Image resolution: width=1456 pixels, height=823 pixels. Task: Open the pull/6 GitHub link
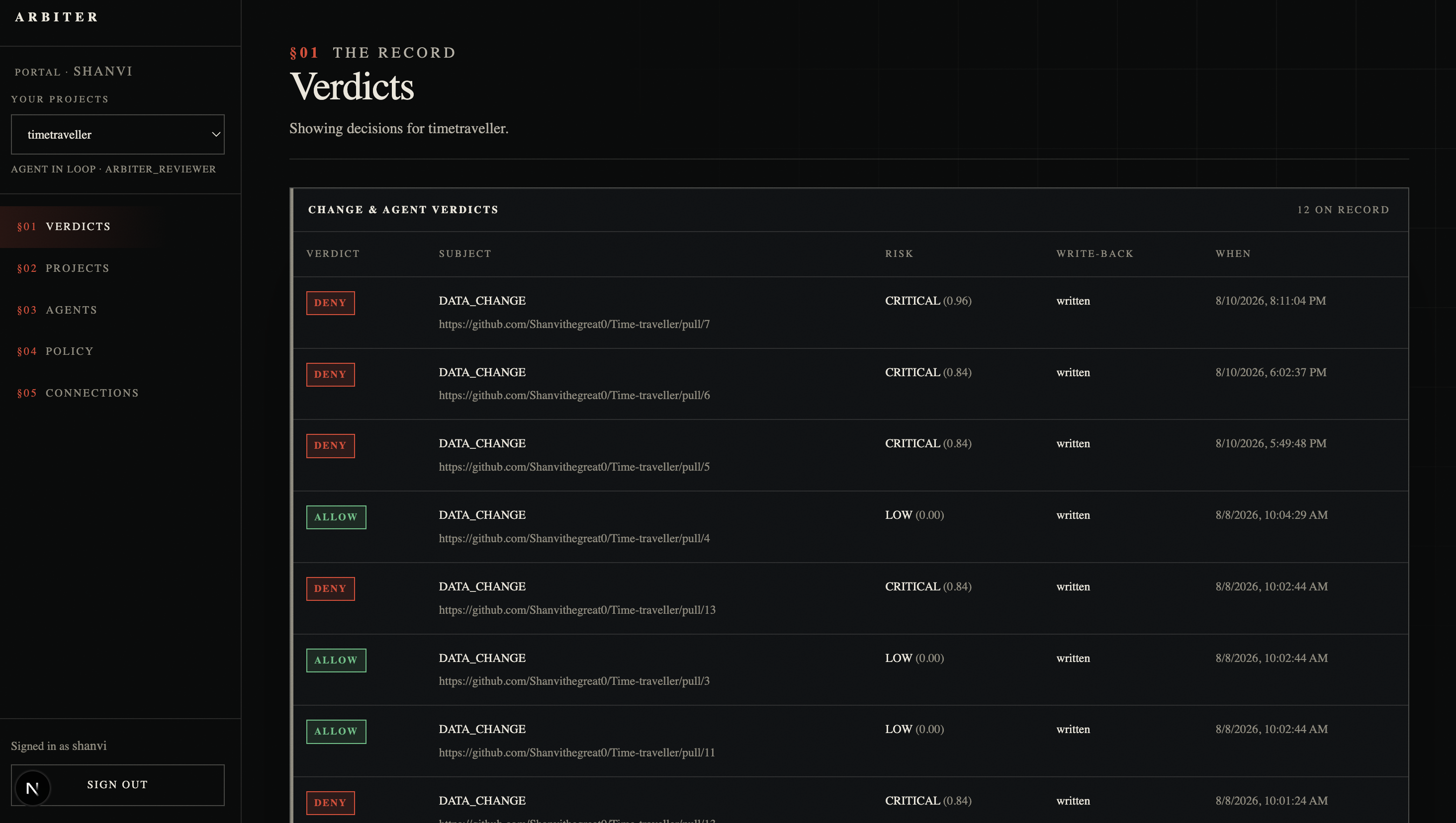(574, 395)
